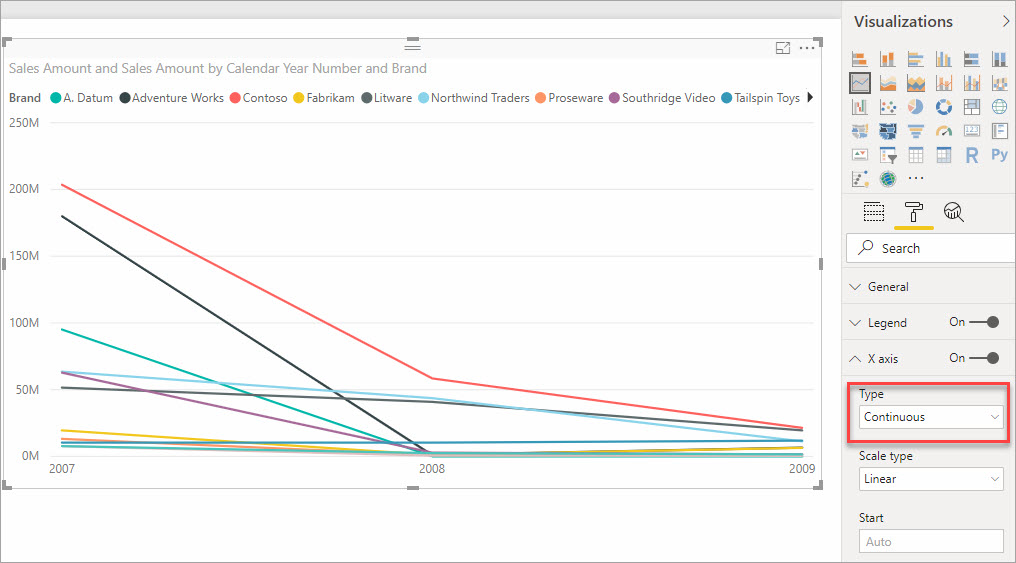
Task: Toggle the X axis switch off
Action: [984, 358]
